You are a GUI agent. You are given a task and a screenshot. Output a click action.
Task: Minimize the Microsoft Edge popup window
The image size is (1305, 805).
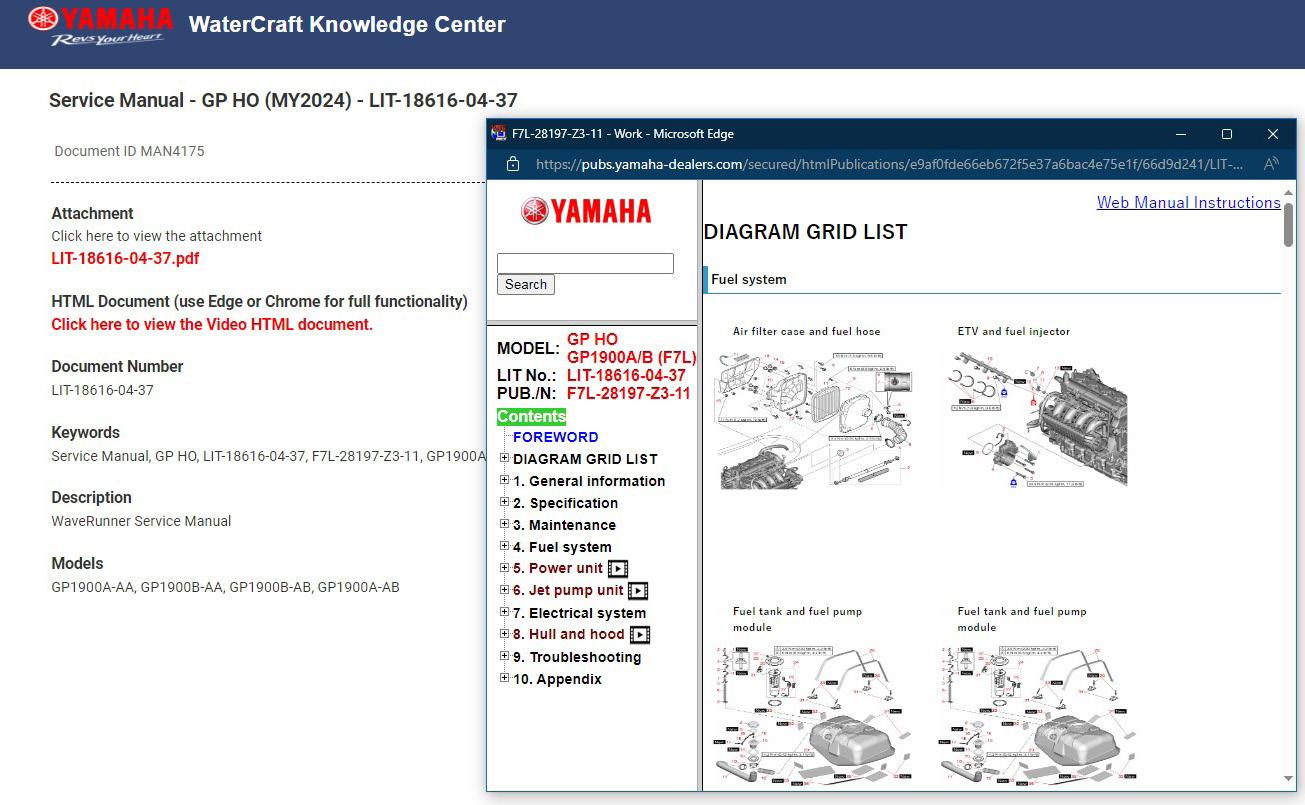click(x=1181, y=134)
